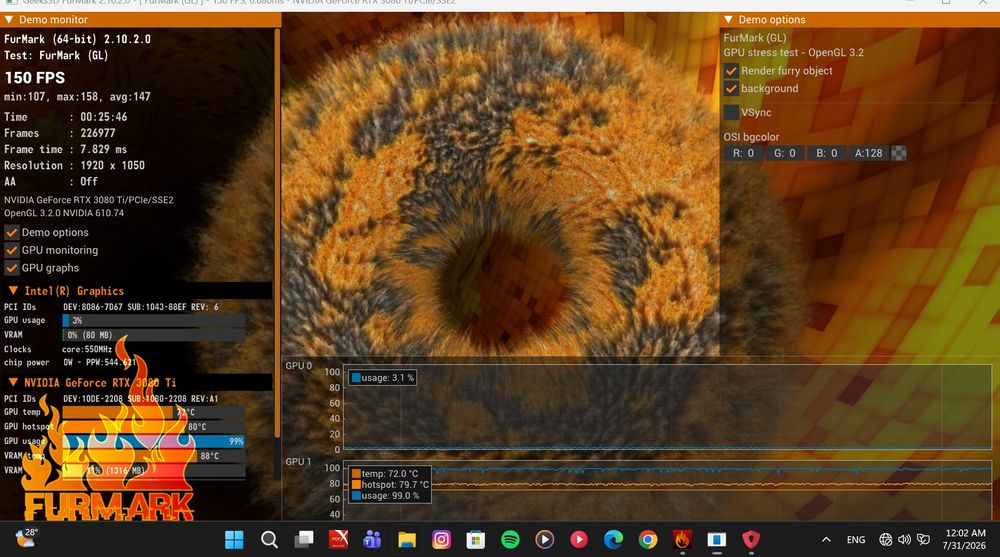Open the PDF reader taskbar icon
This screenshot has height=557, width=1000.
coord(338,540)
